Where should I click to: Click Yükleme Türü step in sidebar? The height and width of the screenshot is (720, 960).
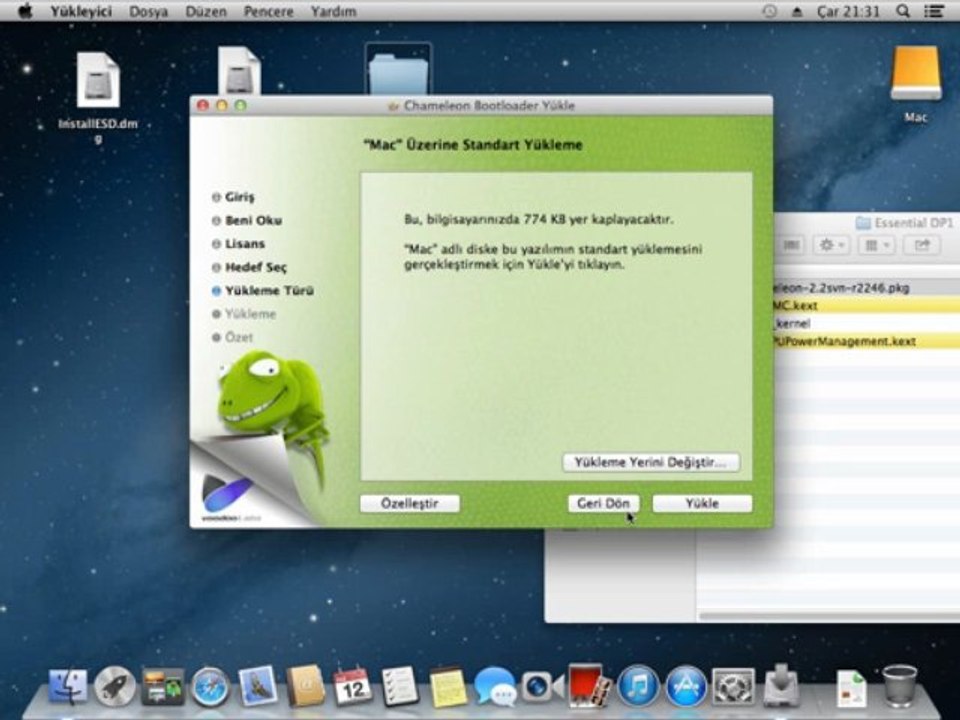click(263, 291)
